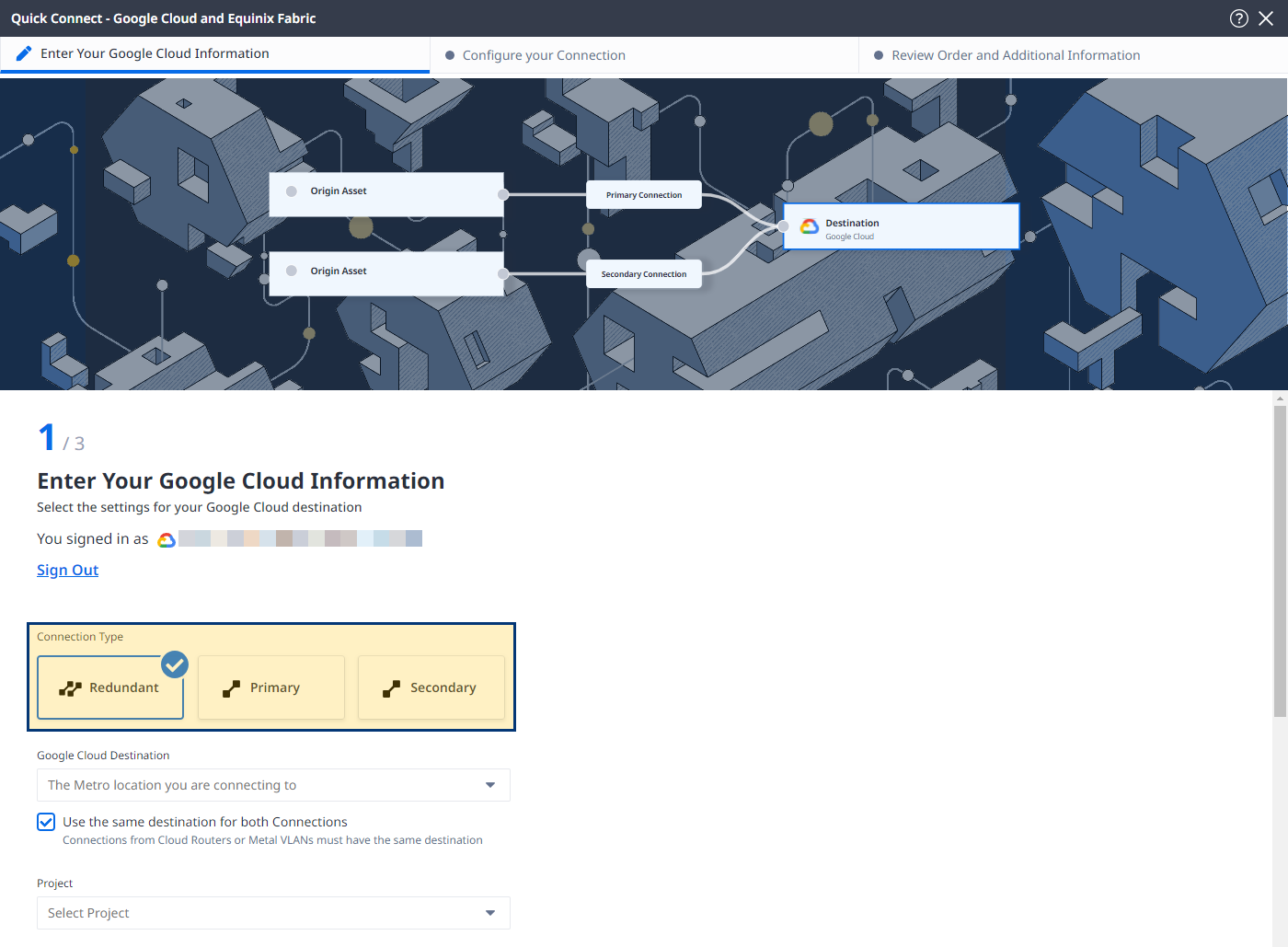Close the Quick Connect dialog
Screen dimensions: 1288x947
(x=1266, y=18)
